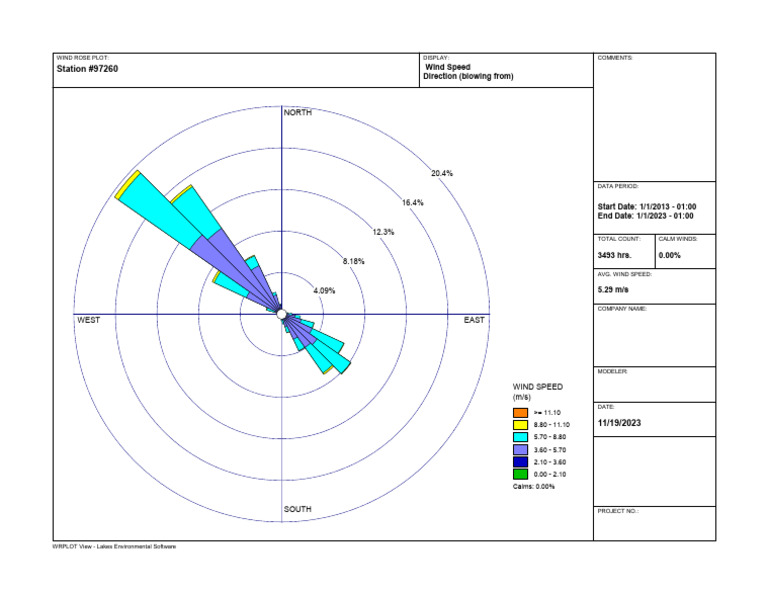This screenshot has width=768, height=594.
Task: Click the green 0.00 - 2.10 legend swatch
Action: tap(520, 474)
